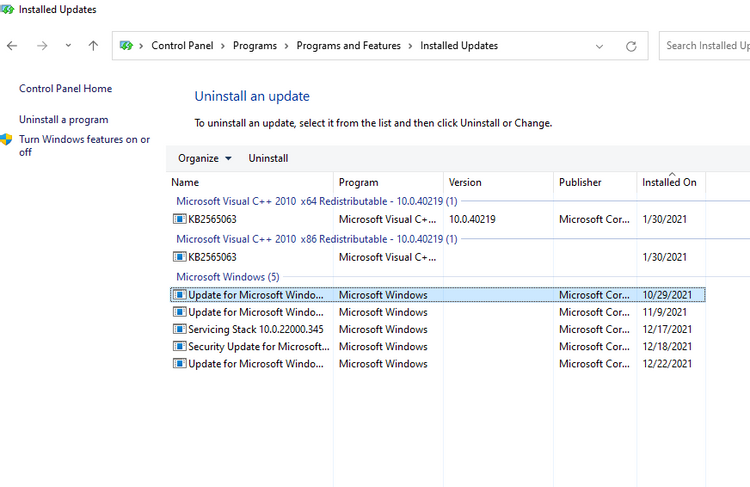Click the Uninstall toolbar button
750x487 pixels.
coord(268,158)
